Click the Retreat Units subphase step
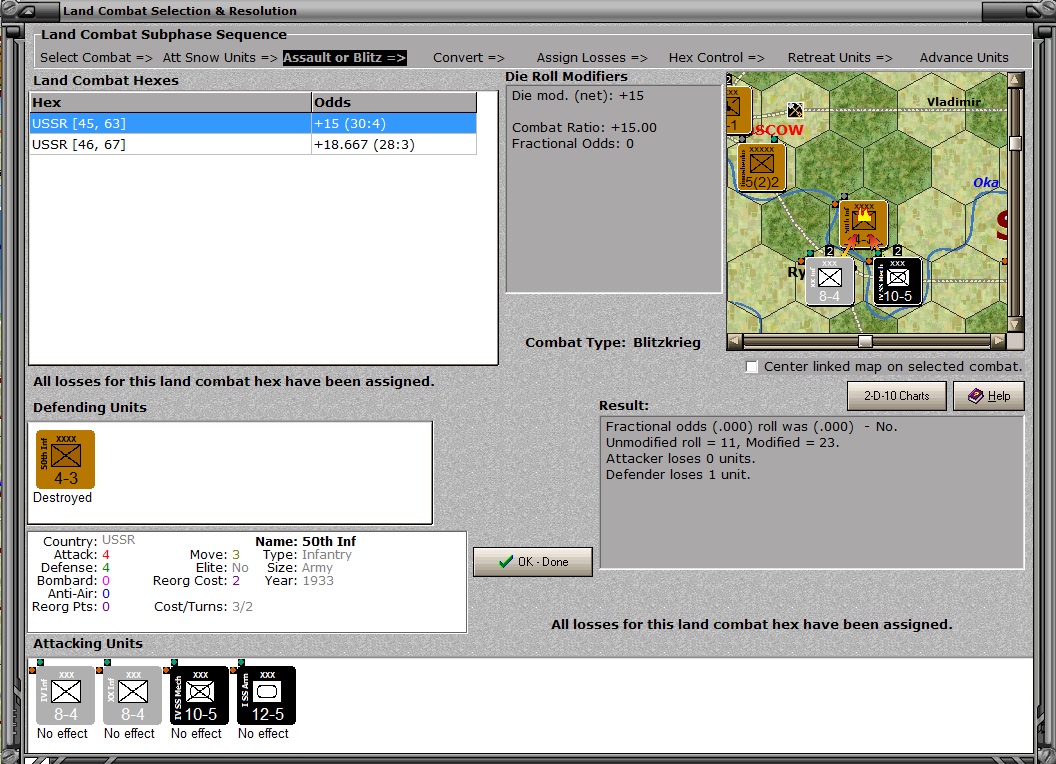The image size is (1056, 764). (840, 58)
